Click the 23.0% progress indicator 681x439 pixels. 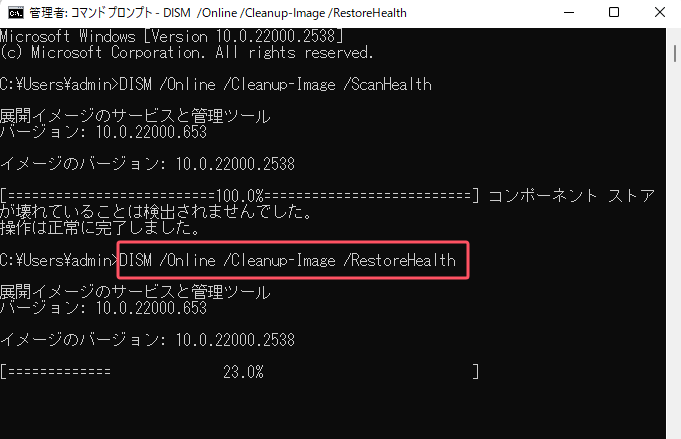pos(243,372)
